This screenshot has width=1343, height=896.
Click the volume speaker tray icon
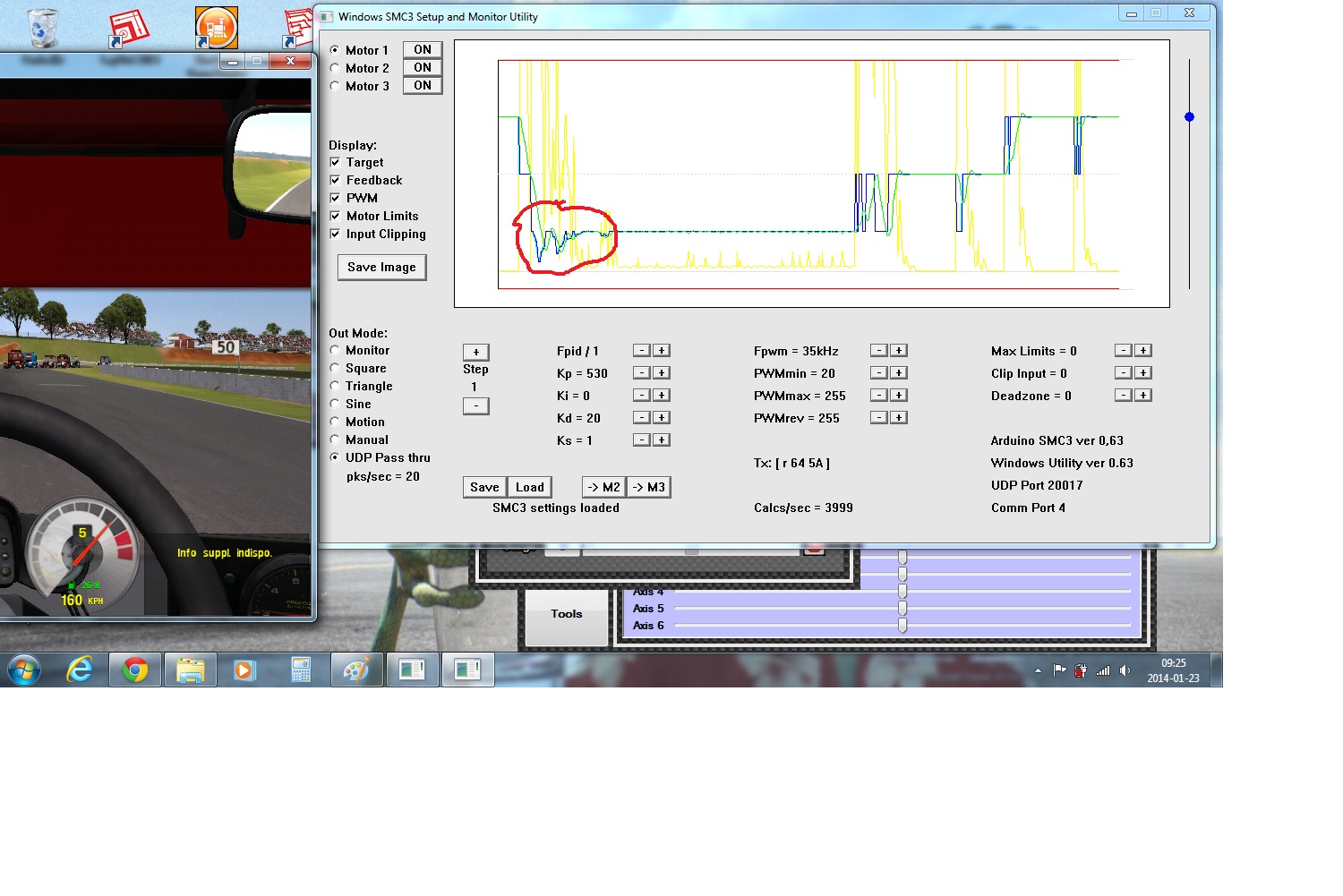tap(1125, 670)
